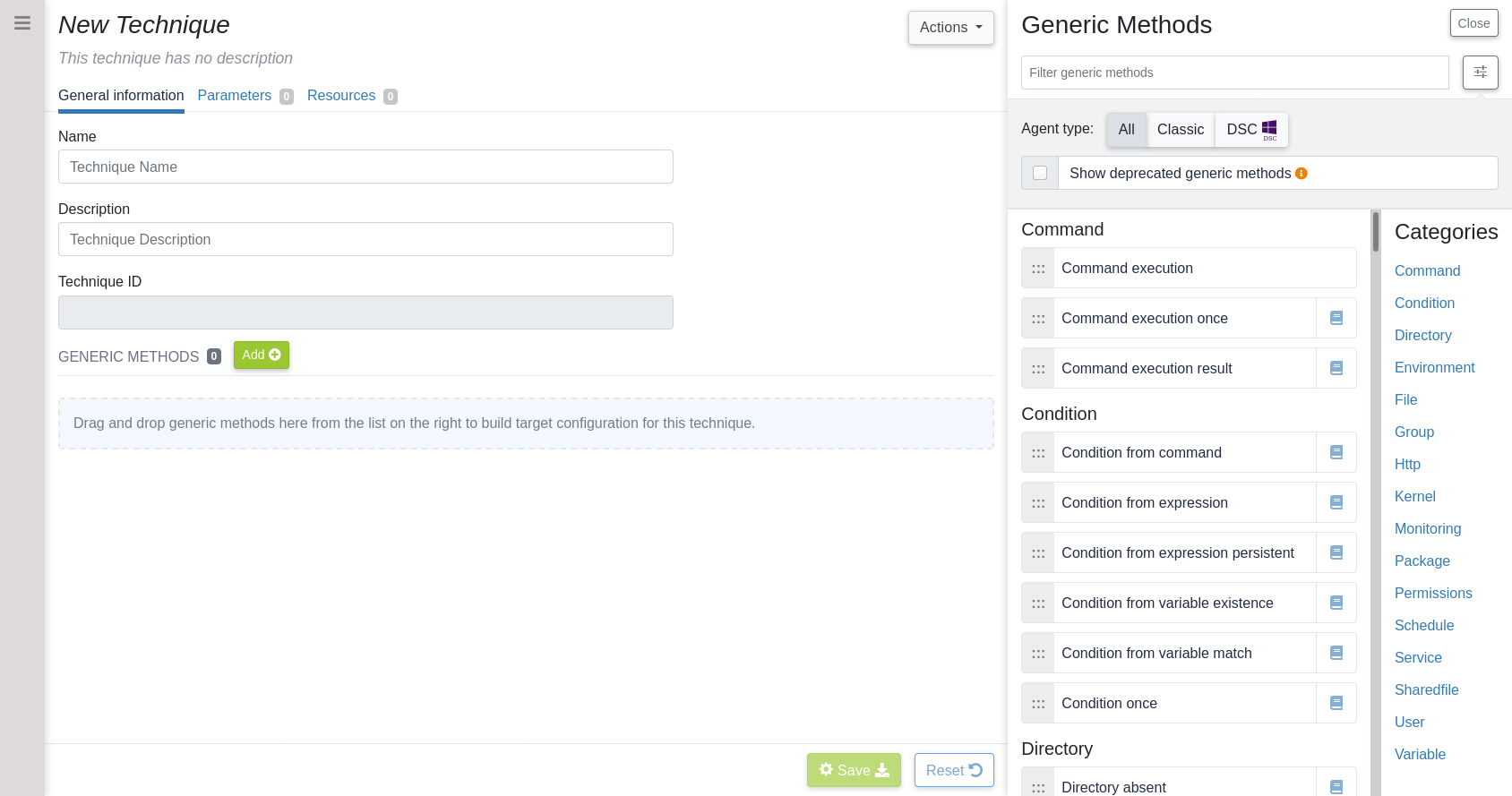Click the filter options sliders icon
The height and width of the screenshot is (796, 1512).
[1480, 73]
